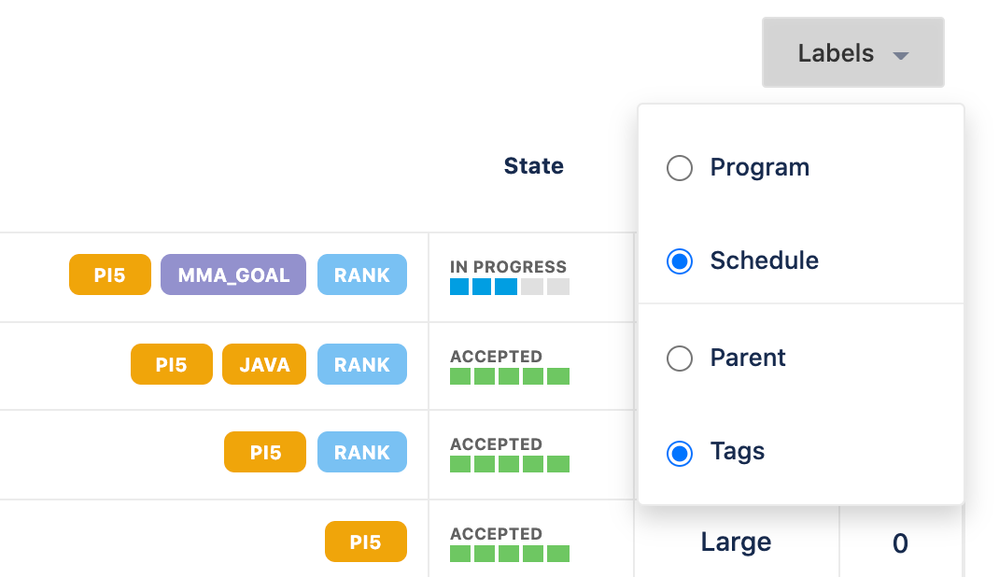The width and height of the screenshot is (999, 577).
Task: Click the IN PROGRESS state progress bar
Action: click(509, 286)
